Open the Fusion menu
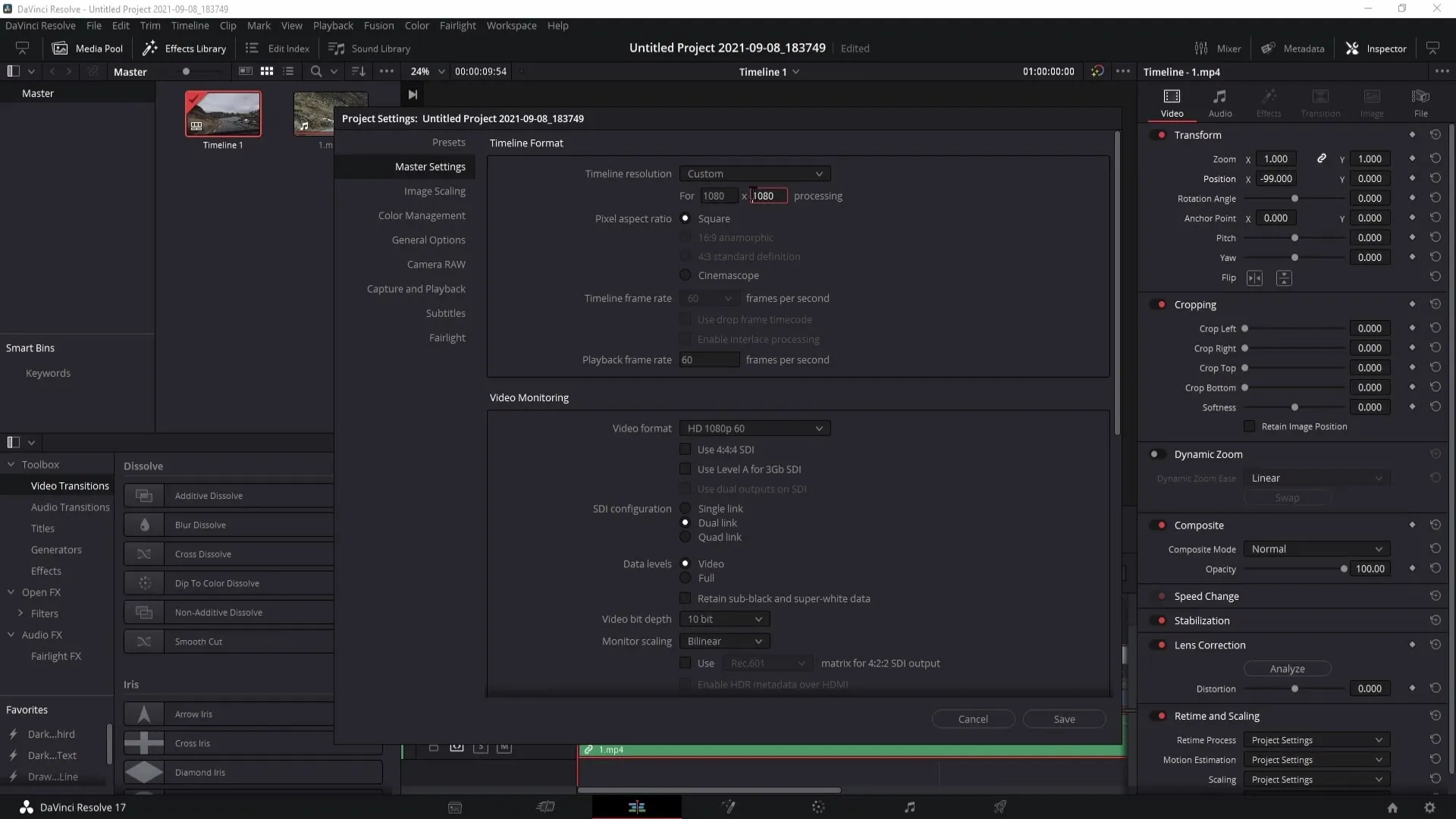This screenshot has height=819, width=1456. [378, 26]
